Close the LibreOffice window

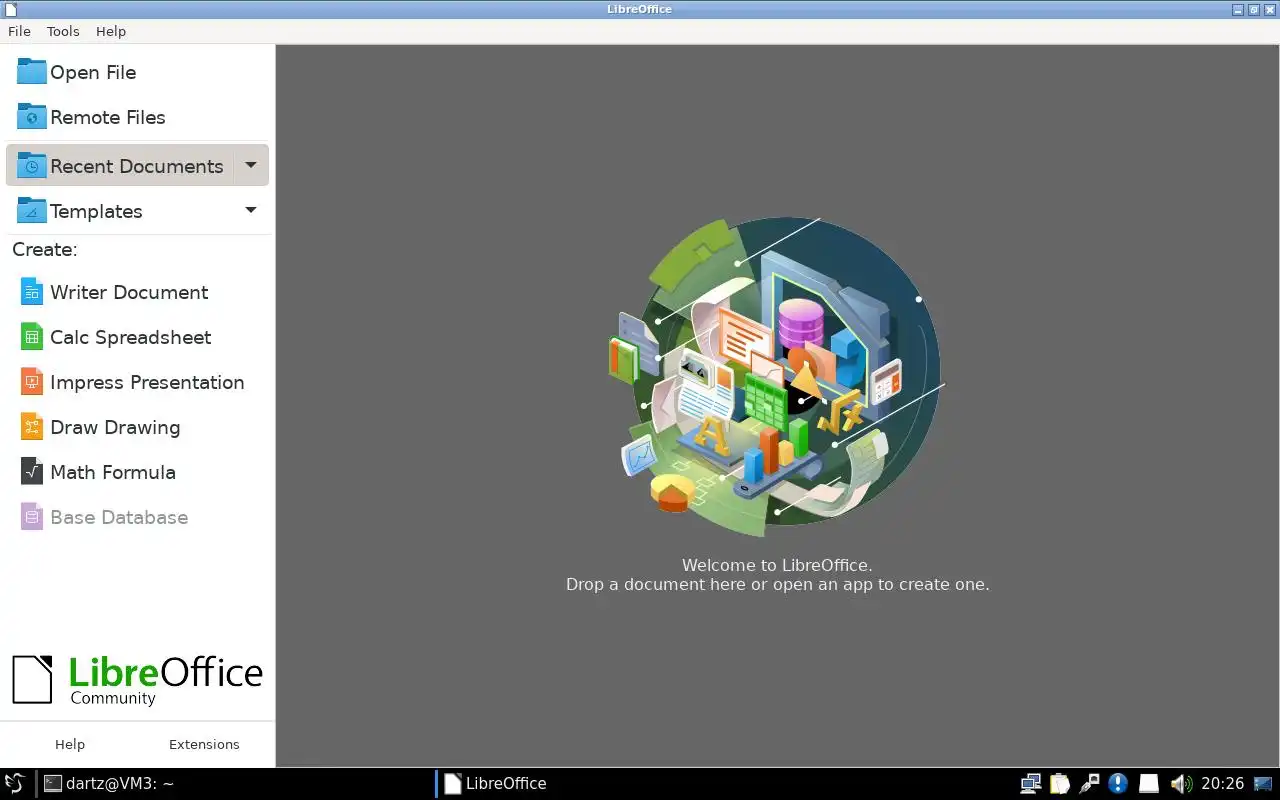[x=1269, y=9]
